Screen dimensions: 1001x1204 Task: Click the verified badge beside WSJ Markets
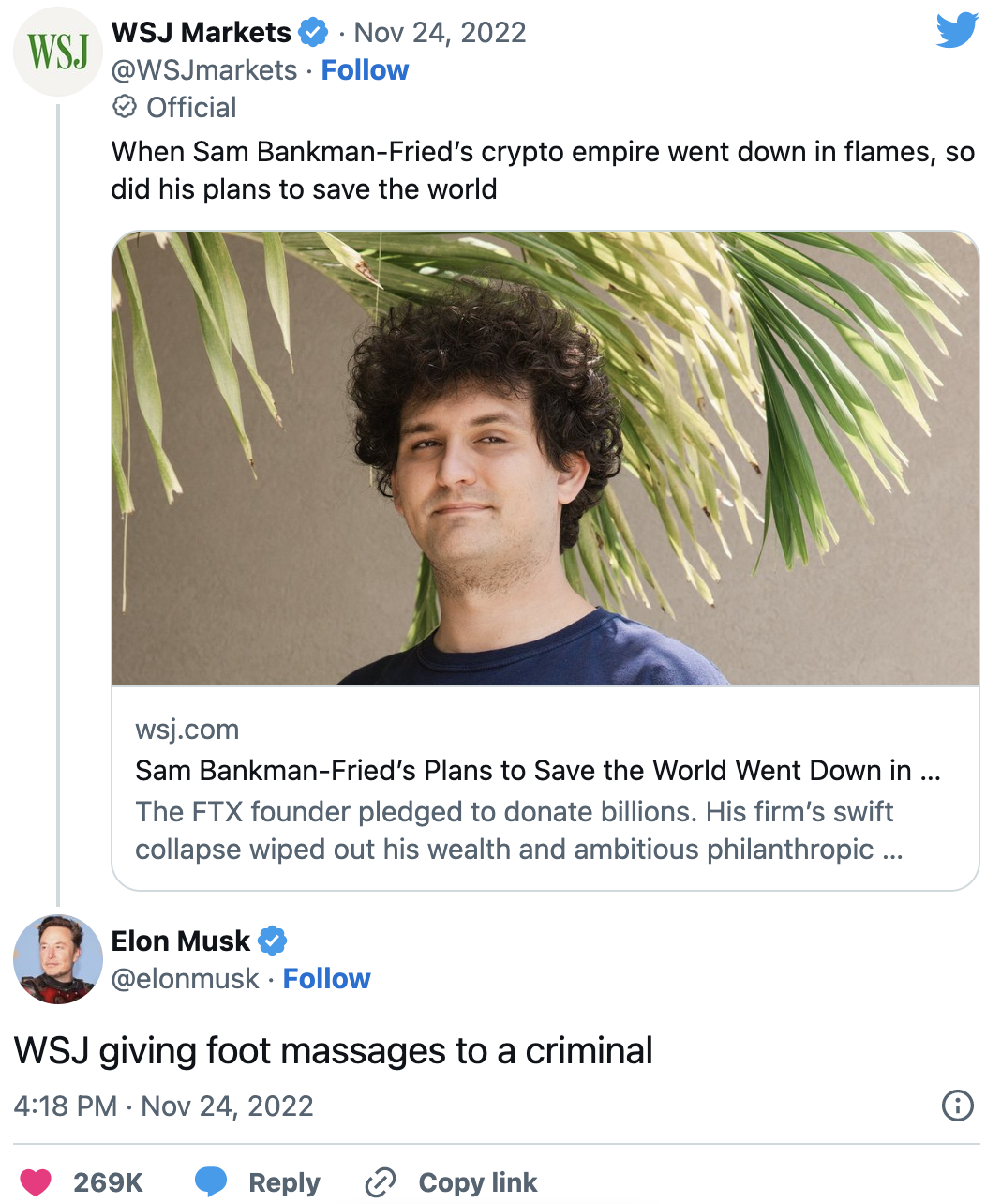(312, 33)
